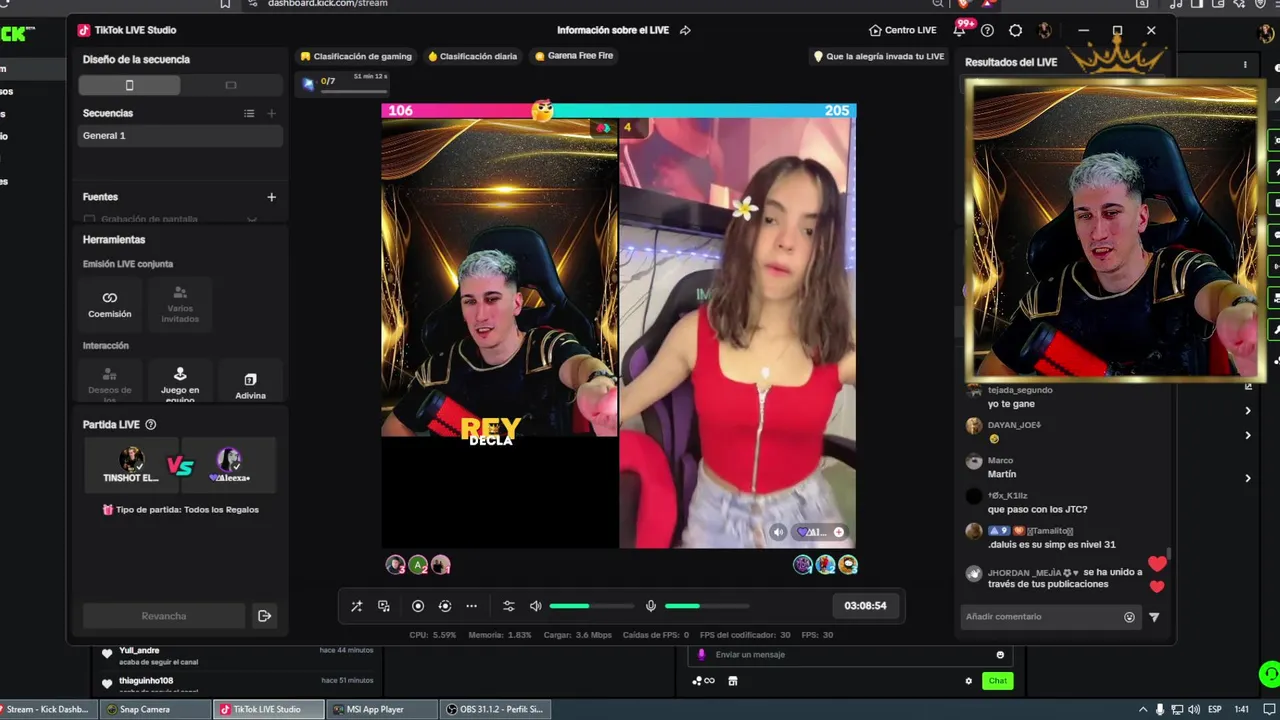Open the media and music icon

(x=384, y=606)
